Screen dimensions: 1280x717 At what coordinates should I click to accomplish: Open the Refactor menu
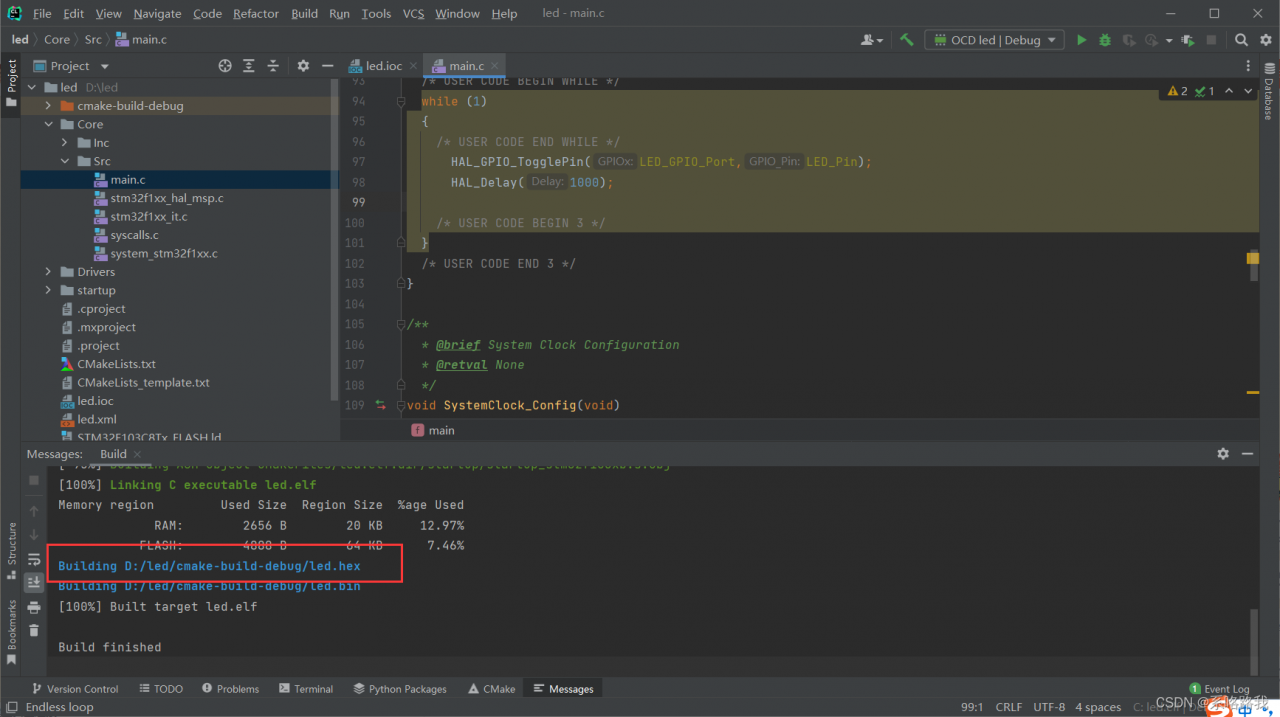(x=256, y=13)
